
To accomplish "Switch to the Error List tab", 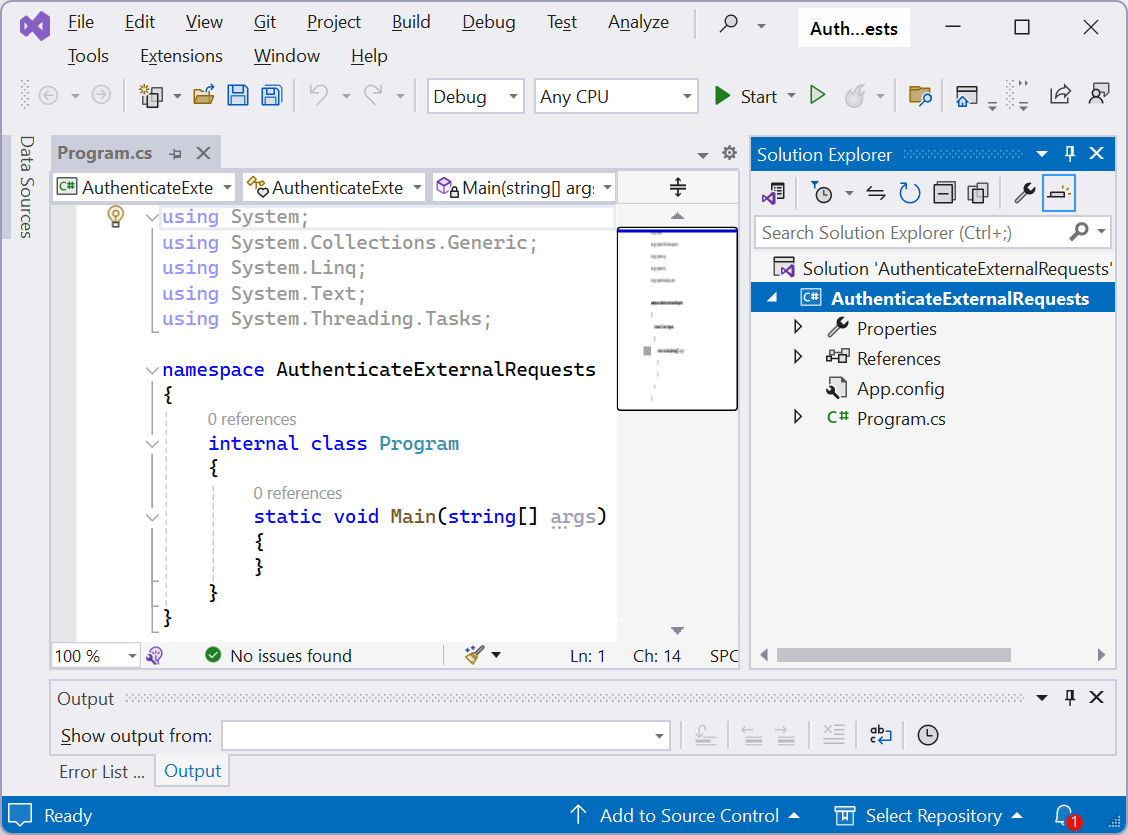I will pos(102,772).
